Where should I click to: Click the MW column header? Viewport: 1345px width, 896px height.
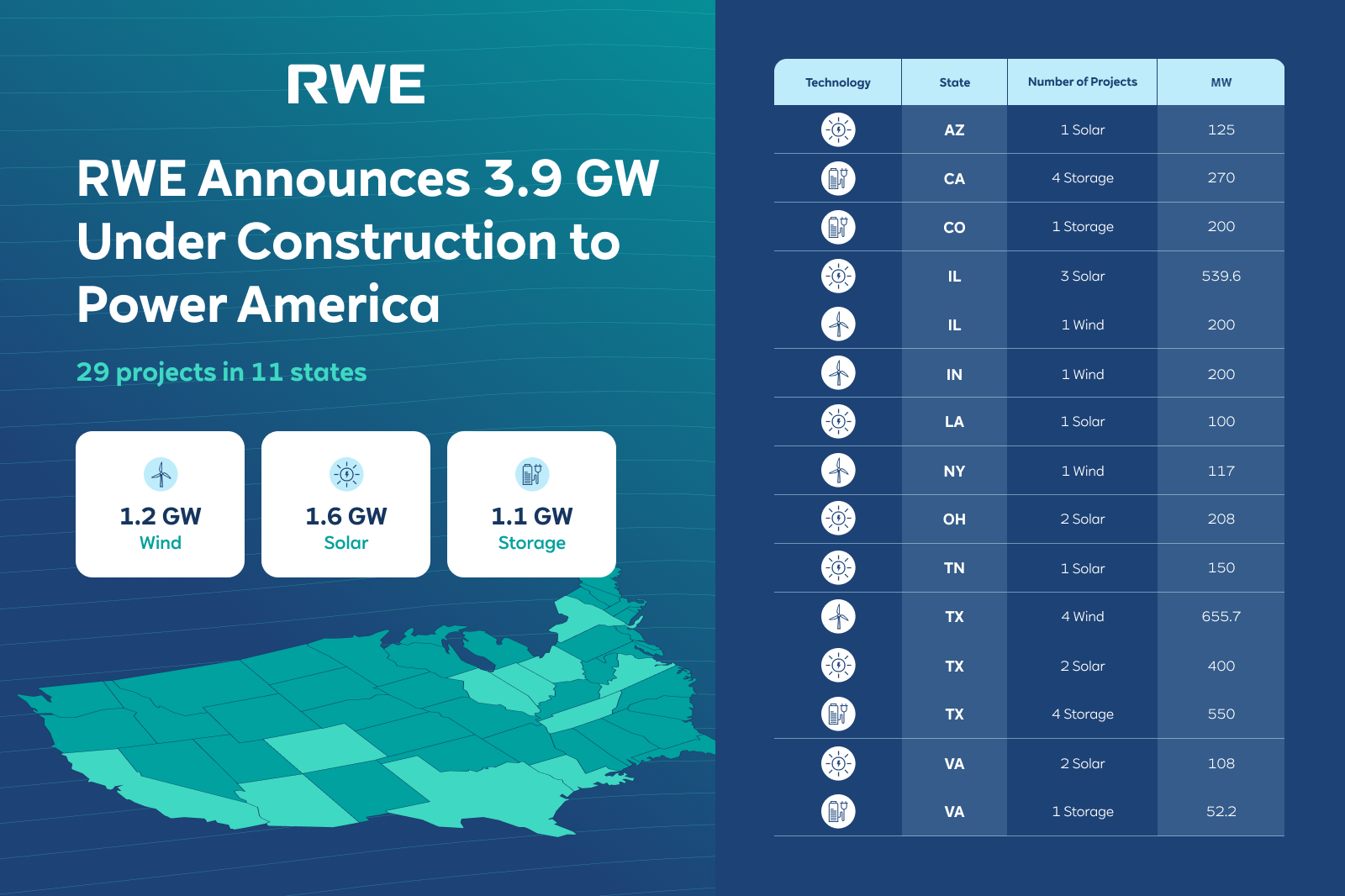[x=1221, y=82]
